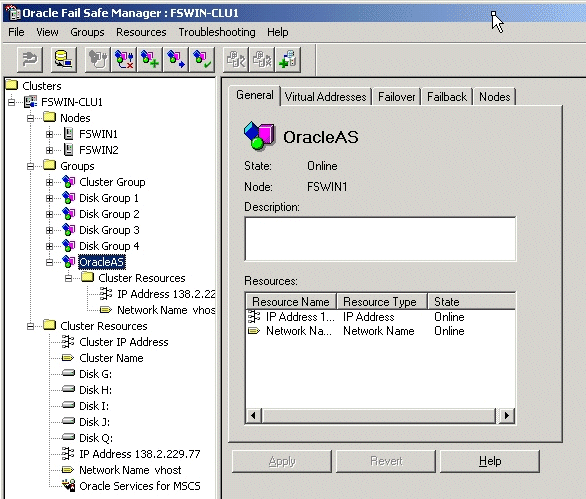Collapse the Nodes folder in tree
The width and height of the screenshot is (586, 499).
(x=31, y=118)
